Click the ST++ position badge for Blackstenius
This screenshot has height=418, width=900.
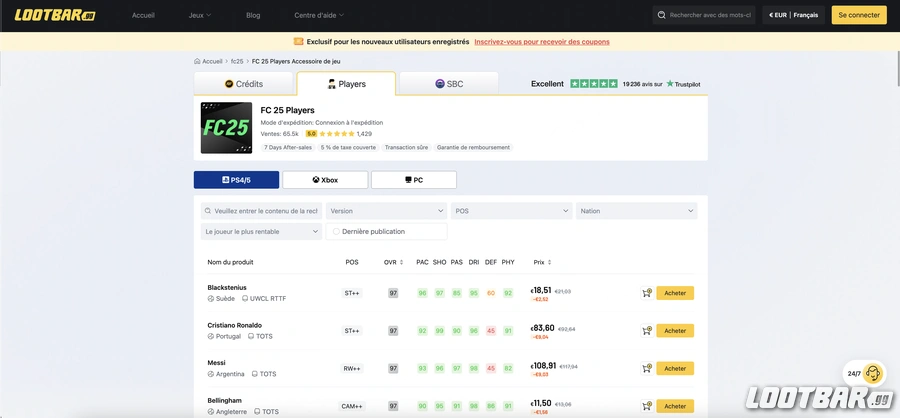(351, 293)
